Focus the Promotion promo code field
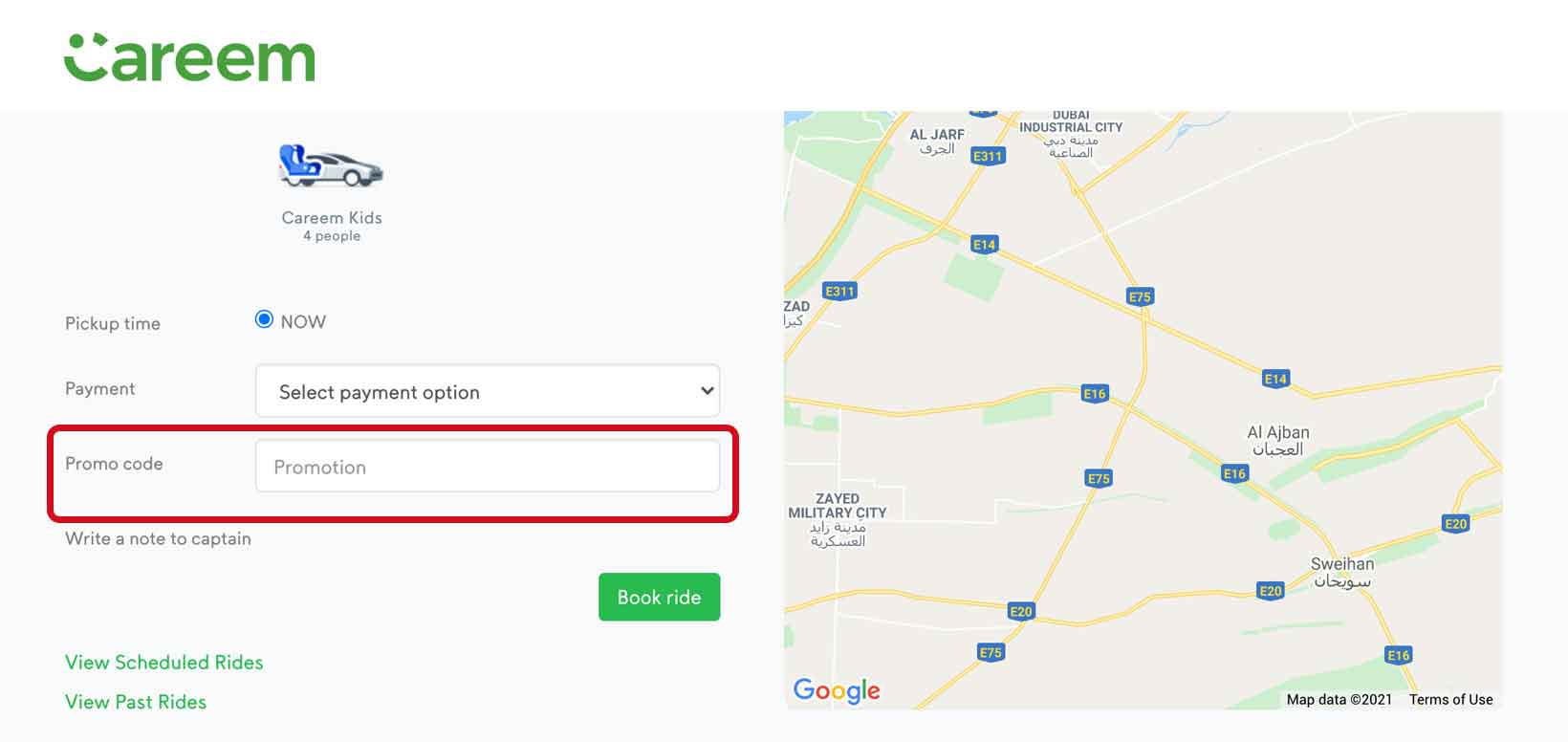This screenshot has width=1568, height=742. coord(488,466)
